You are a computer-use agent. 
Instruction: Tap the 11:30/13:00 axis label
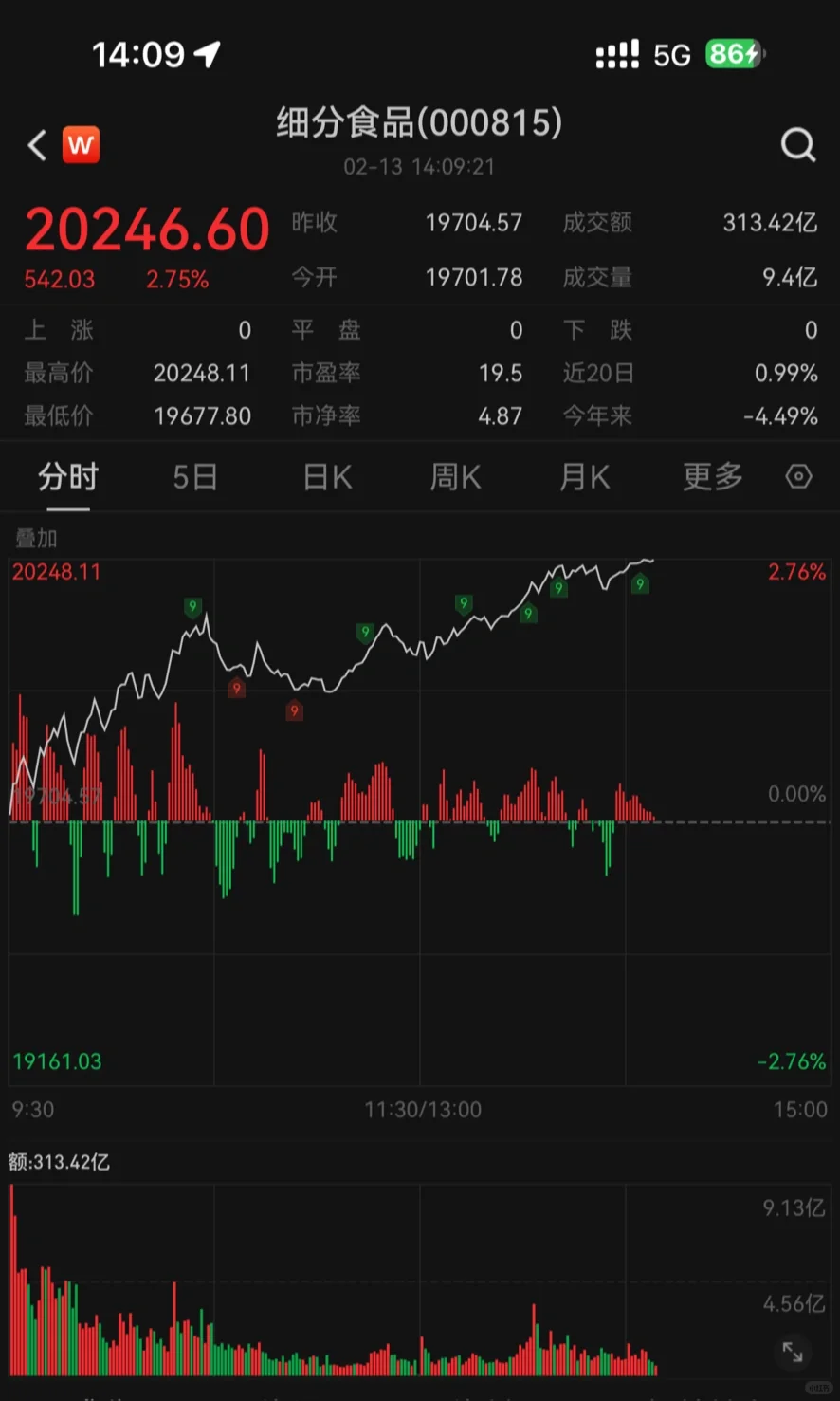423,1110
